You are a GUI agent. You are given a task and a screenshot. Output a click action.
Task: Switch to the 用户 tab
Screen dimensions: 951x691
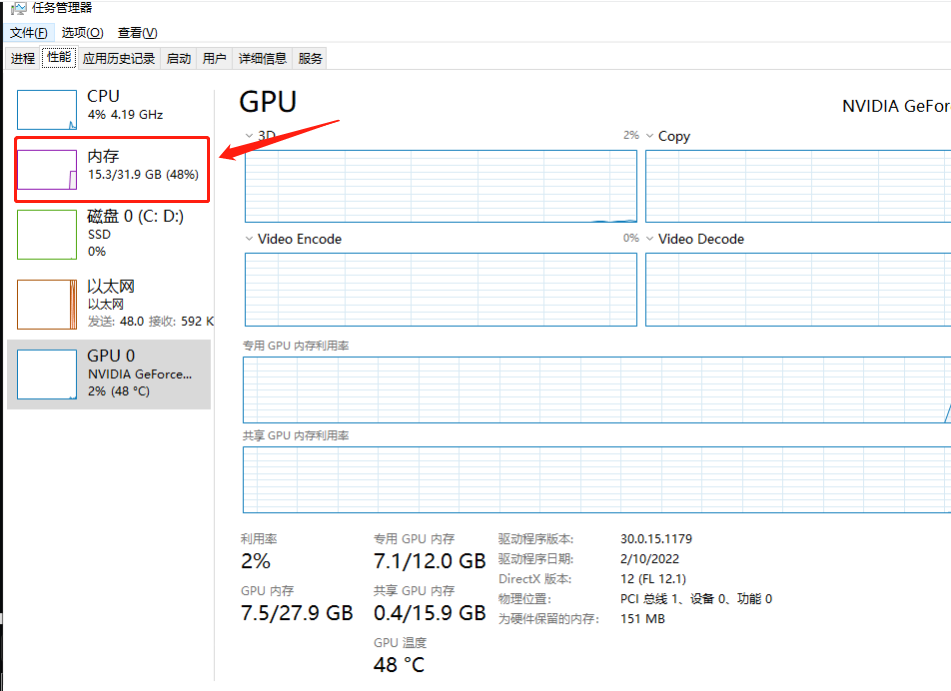tap(214, 59)
